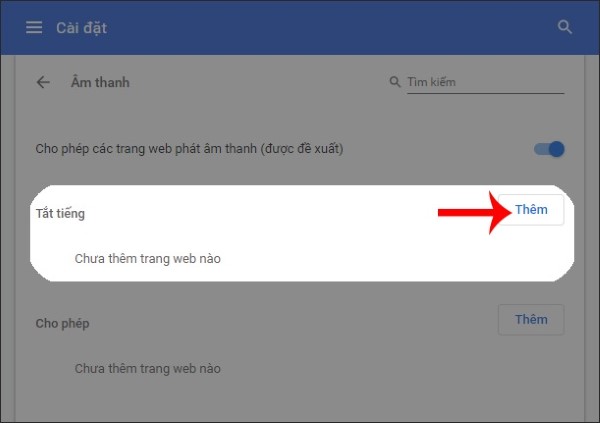The width and height of the screenshot is (600, 423).
Task: Click Thêm in the Tắt tiếng section
Action: [531, 210]
